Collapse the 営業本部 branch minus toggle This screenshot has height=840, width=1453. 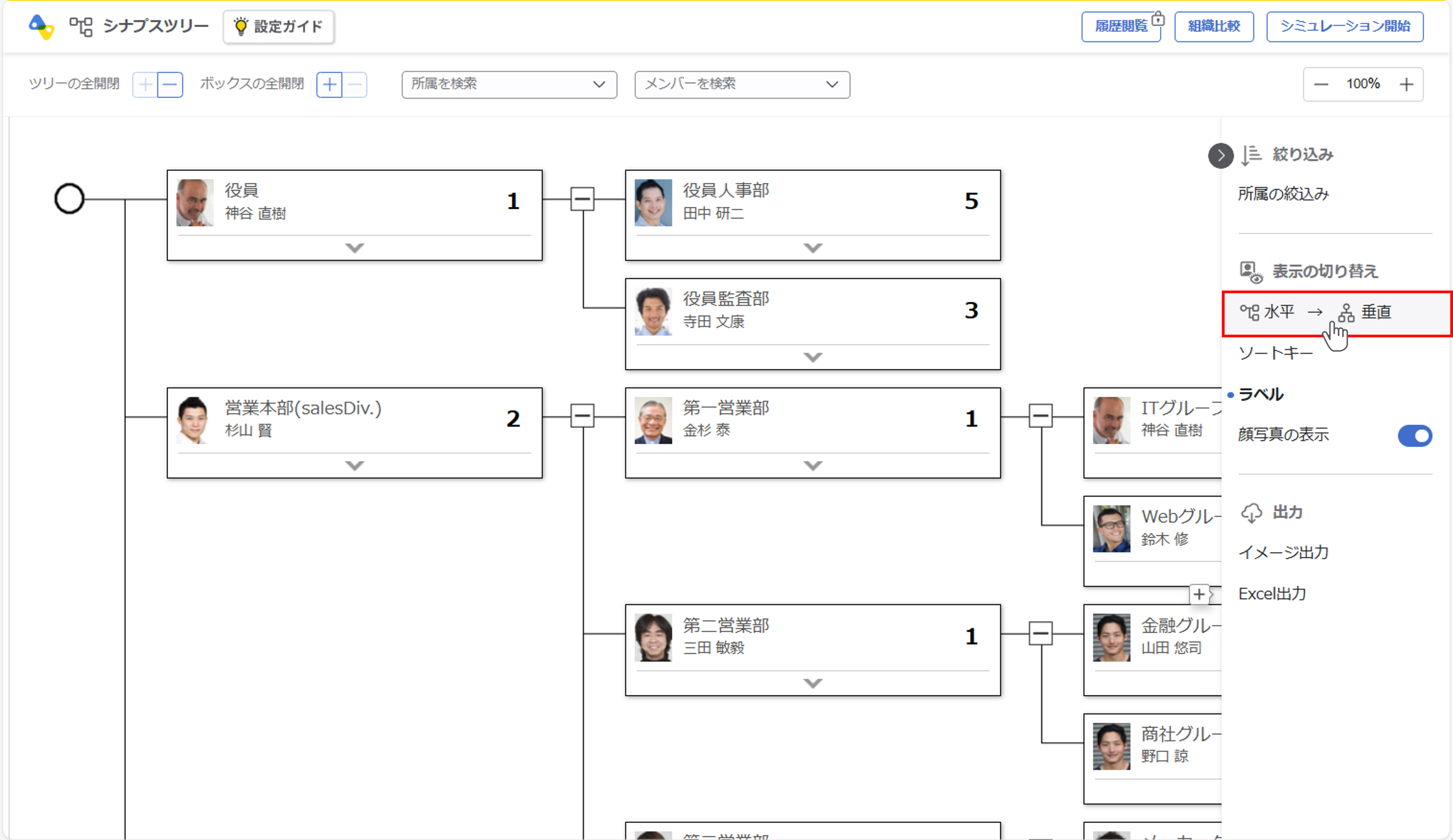(582, 416)
